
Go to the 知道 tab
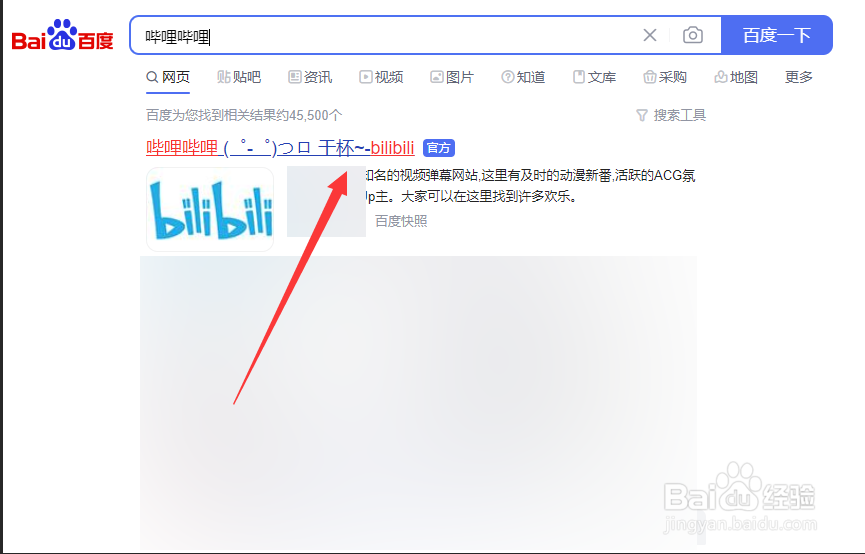click(523, 77)
